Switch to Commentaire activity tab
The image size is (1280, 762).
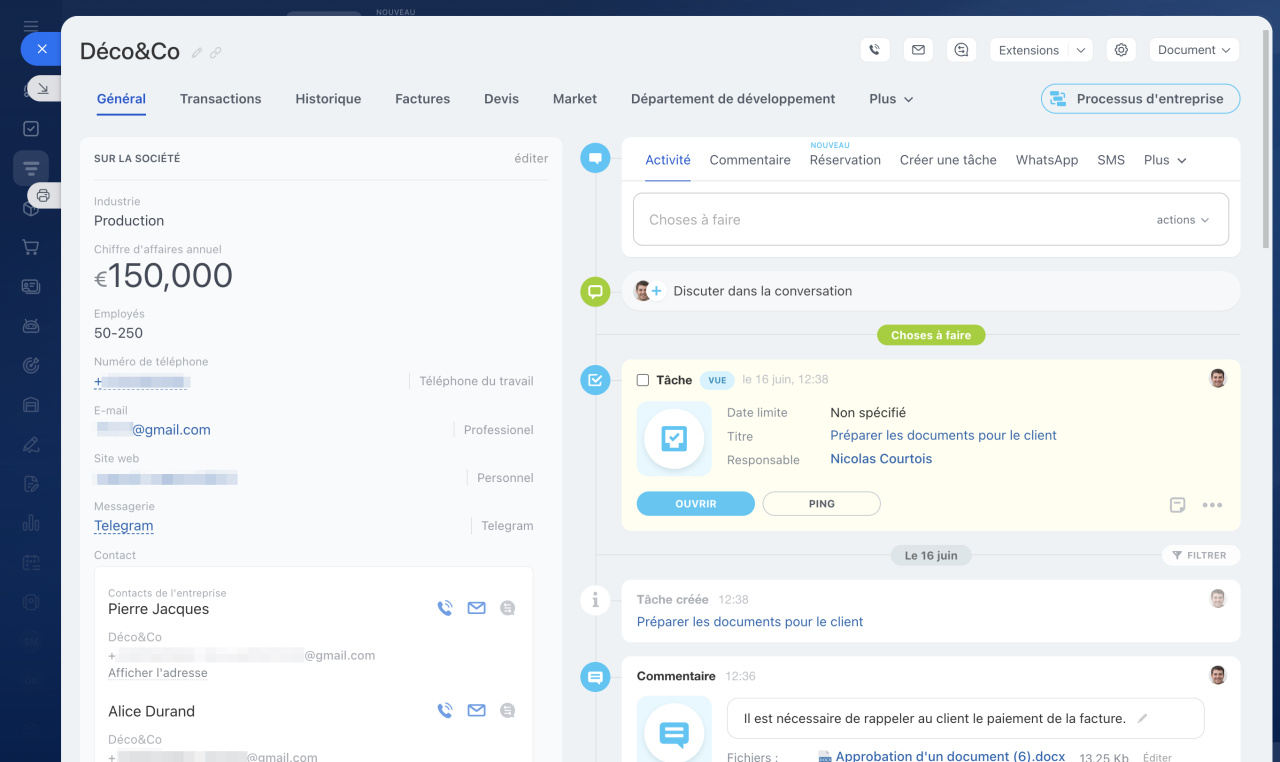point(750,160)
